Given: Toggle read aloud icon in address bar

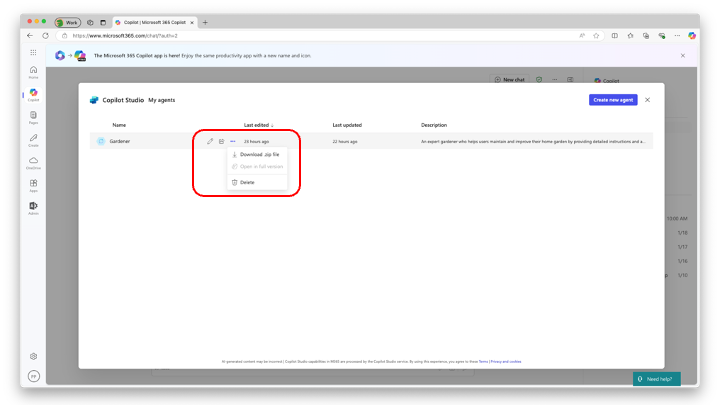Looking at the screenshot, I should coord(582,35).
